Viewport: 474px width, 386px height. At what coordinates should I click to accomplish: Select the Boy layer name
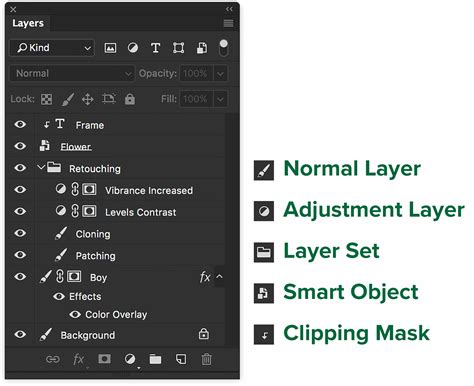point(99,278)
